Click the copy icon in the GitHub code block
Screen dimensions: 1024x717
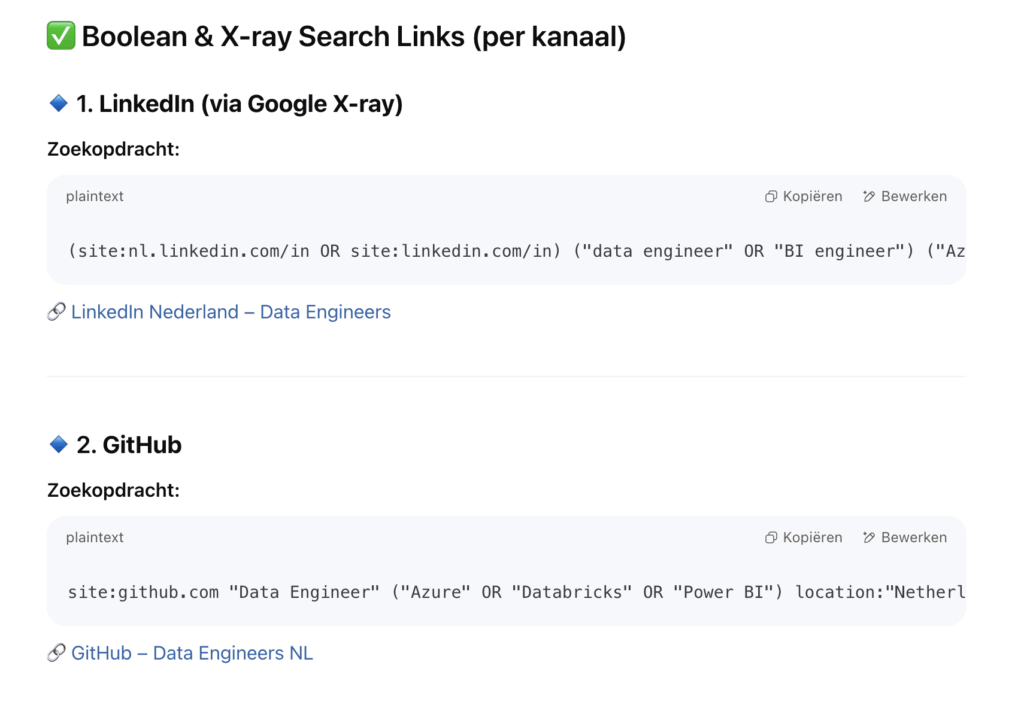(x=771, y=538)
